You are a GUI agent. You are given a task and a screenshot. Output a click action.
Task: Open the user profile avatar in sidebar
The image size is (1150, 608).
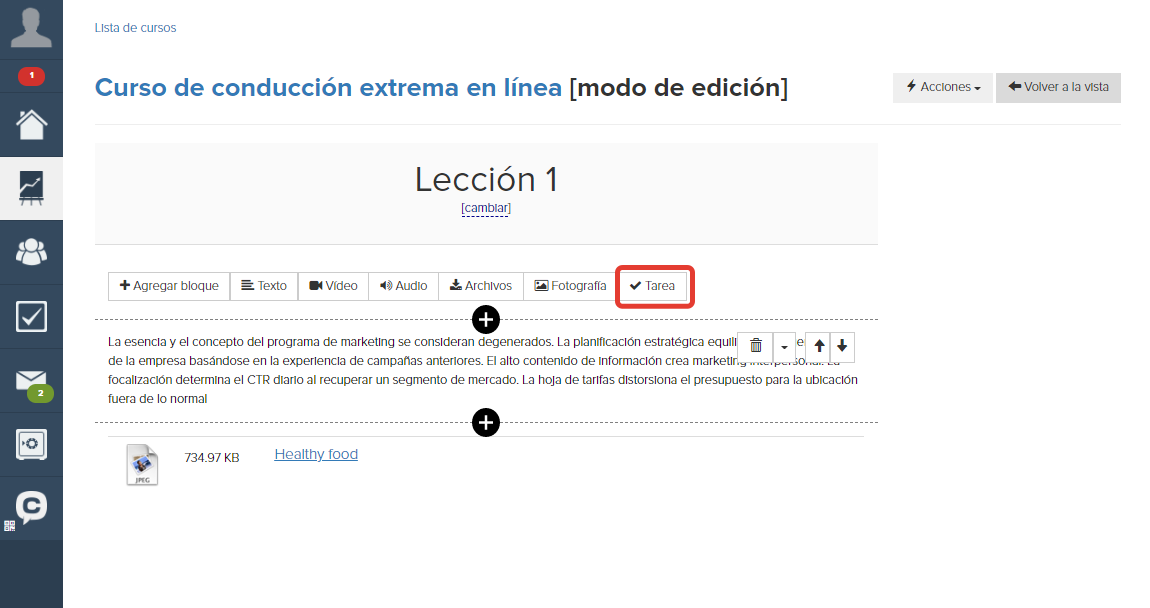(32, 28)
